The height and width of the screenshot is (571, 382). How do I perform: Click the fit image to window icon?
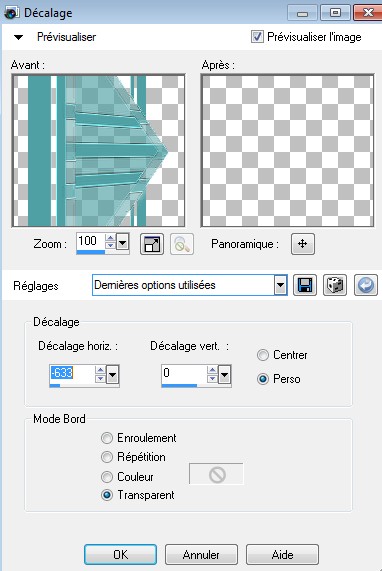tap(152, 244)
